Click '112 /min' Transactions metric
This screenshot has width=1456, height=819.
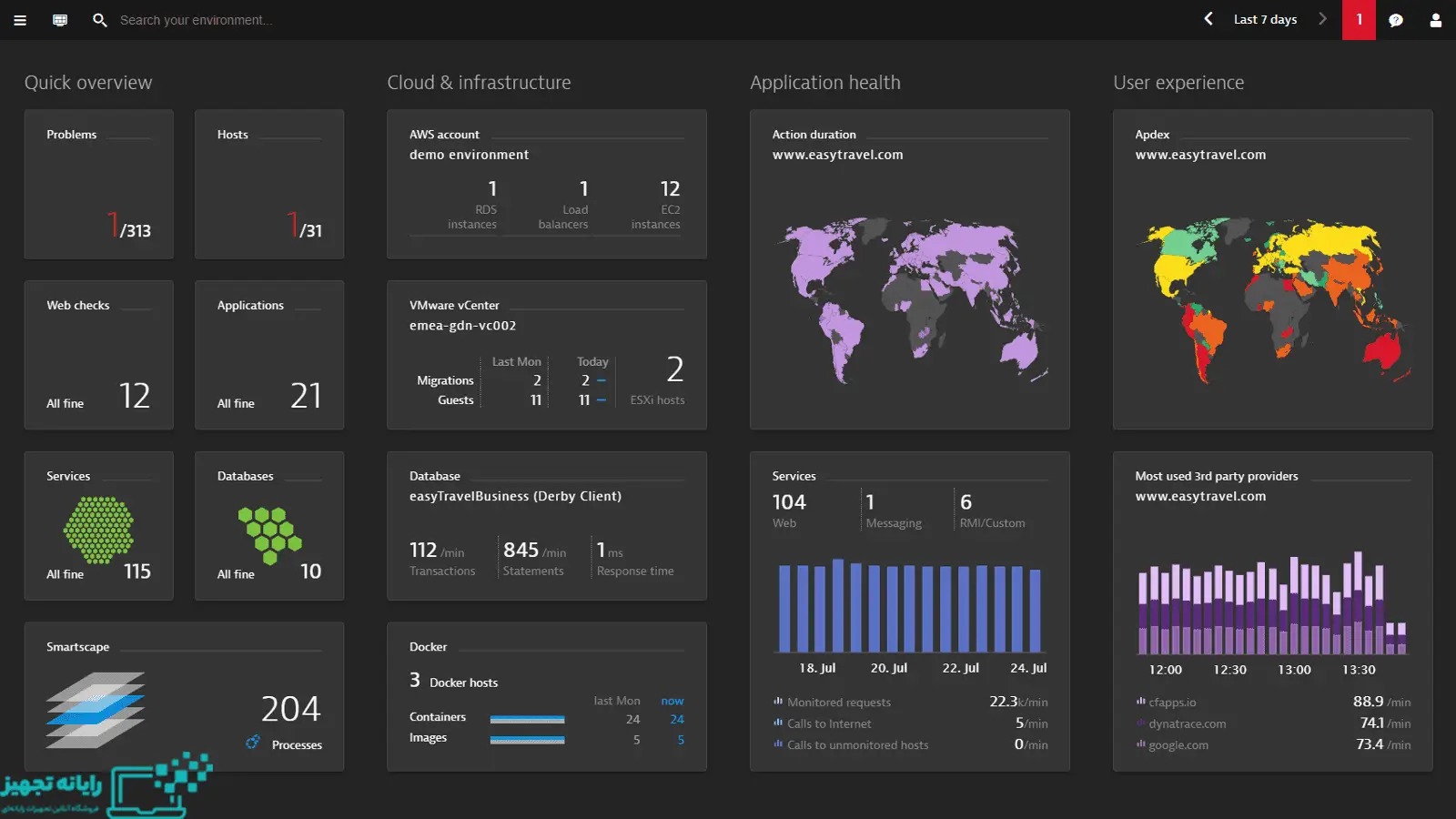437,551
